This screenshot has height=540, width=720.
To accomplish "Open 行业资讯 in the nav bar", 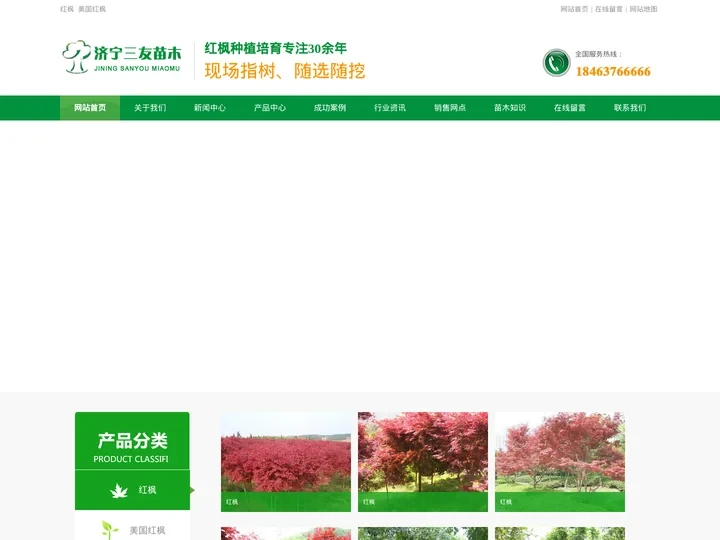I will coord(390,108).
